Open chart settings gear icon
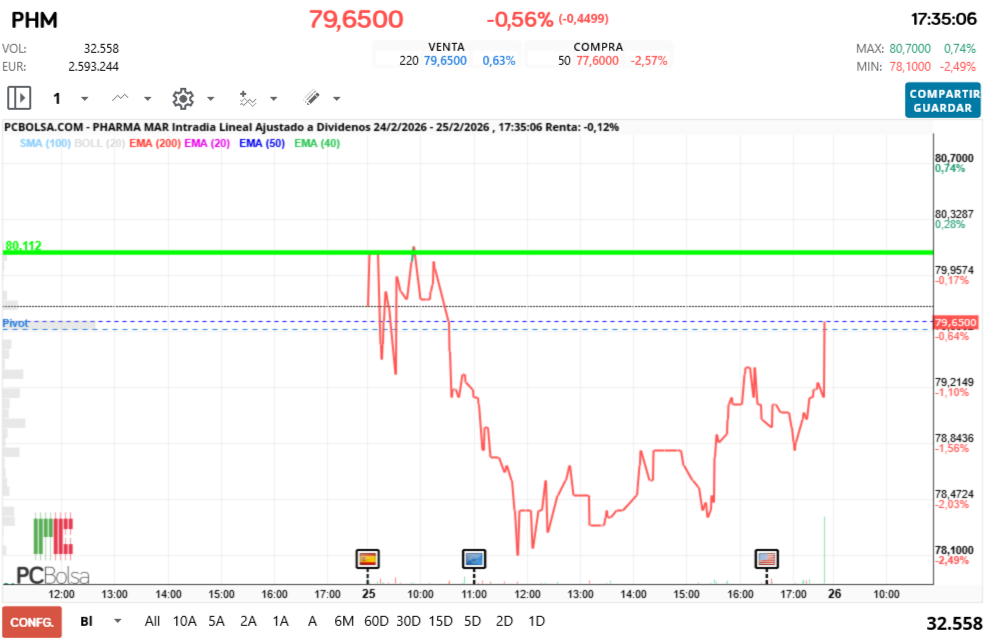The height and width of the screenshot is (643, 996). [182, 98]
